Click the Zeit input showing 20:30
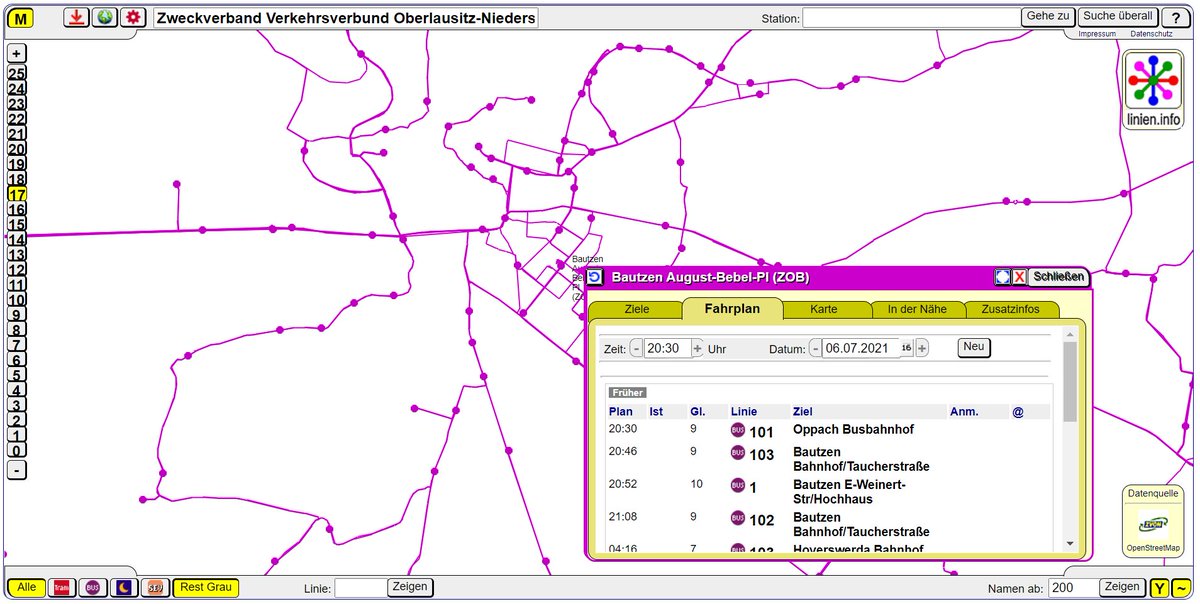This screenshot has height=604, width=1200. coord(667,349)
